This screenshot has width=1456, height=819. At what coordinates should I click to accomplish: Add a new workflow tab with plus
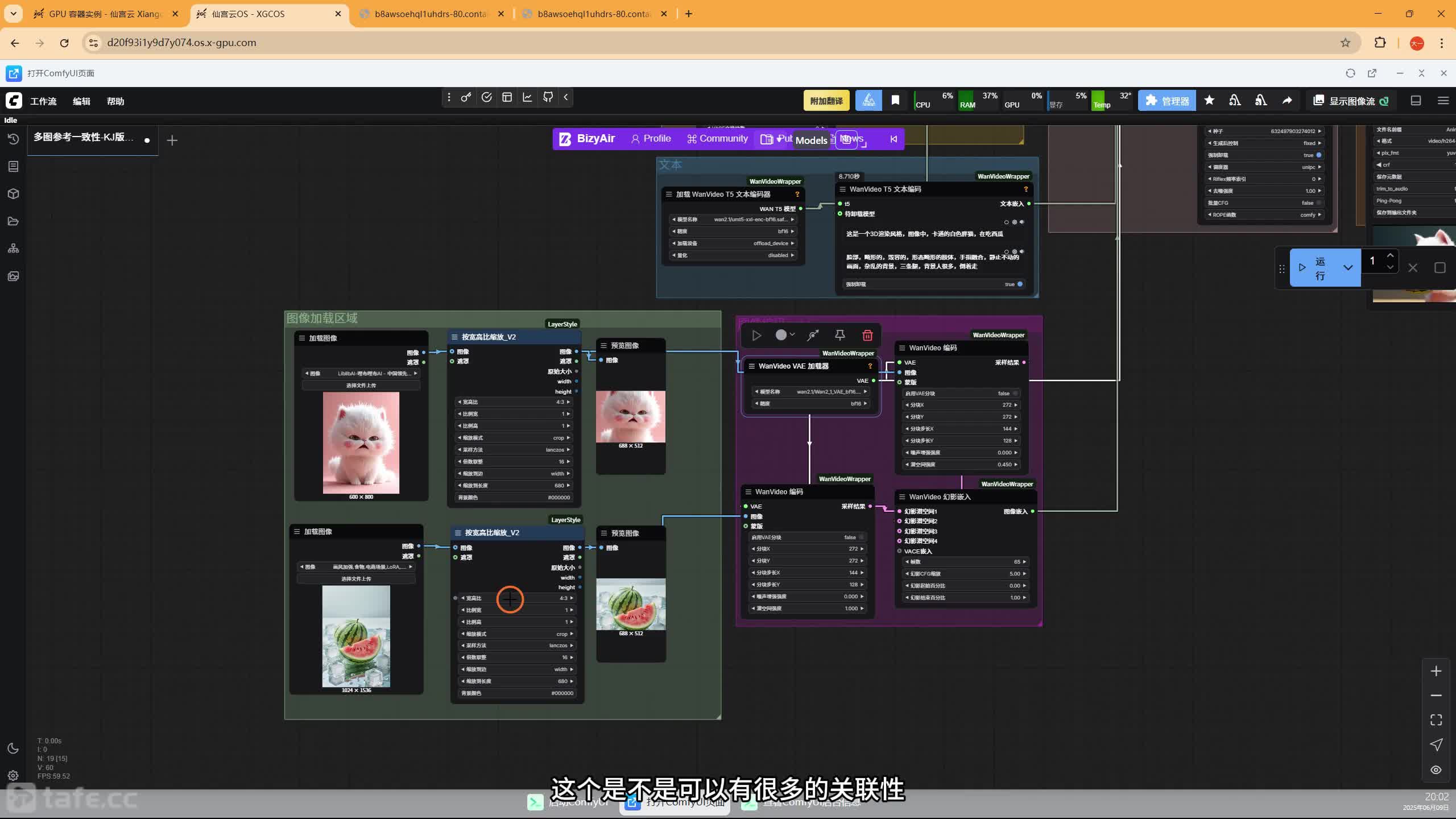point(172,140)
